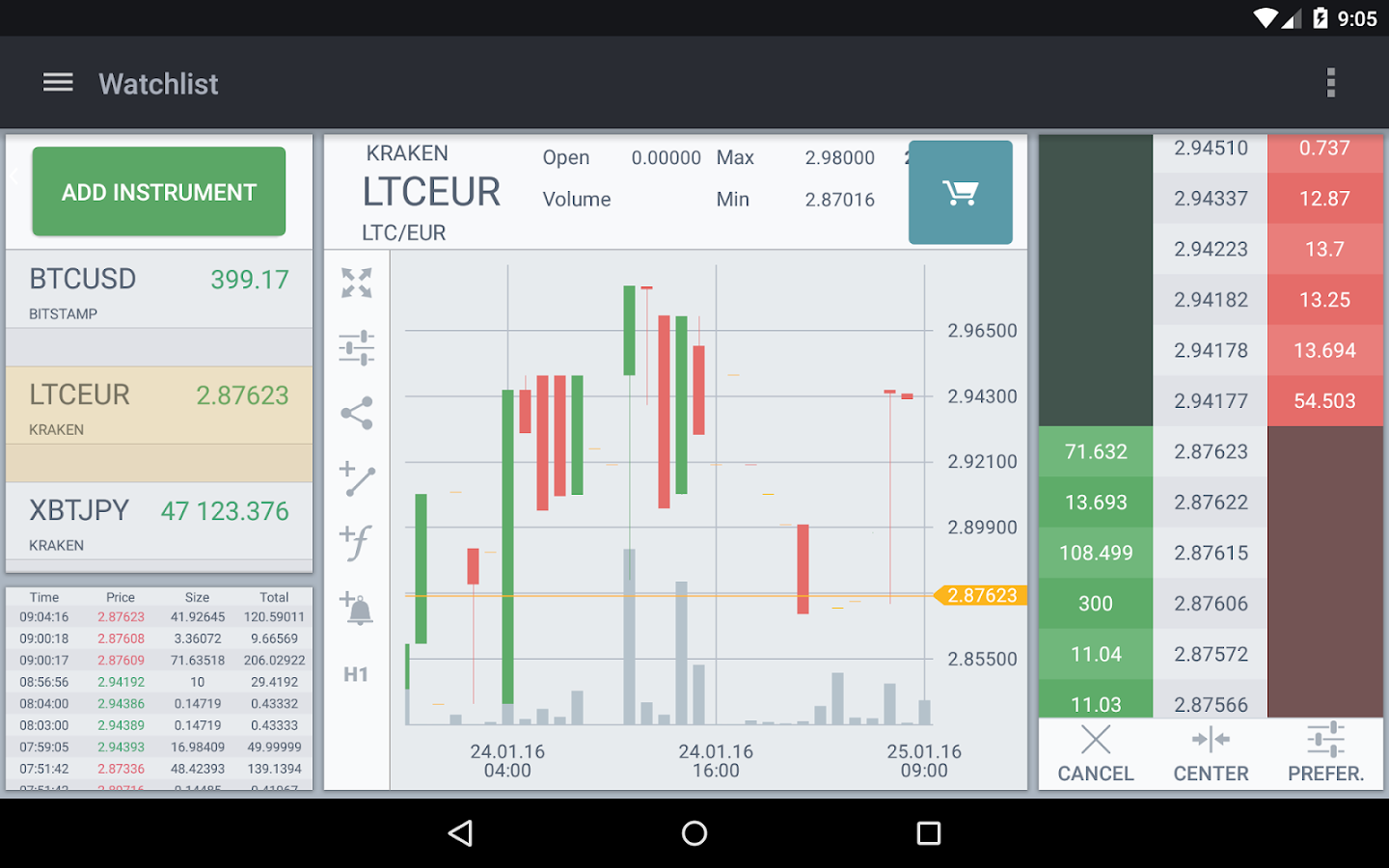Screen dimensions: 1389x868
Task: Tap bid volume 11.04
Action: tap(1096, 654)
